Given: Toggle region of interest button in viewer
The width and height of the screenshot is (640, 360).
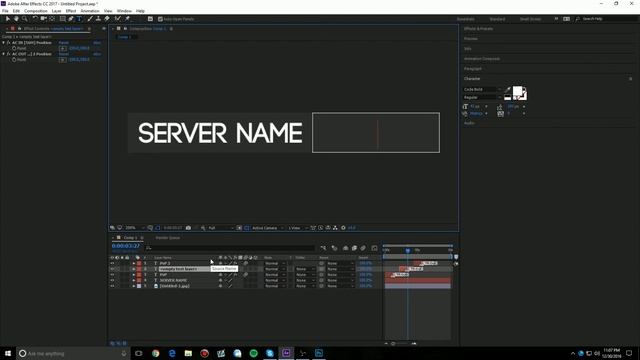Looking at the screenshot, I should (239, 228).
